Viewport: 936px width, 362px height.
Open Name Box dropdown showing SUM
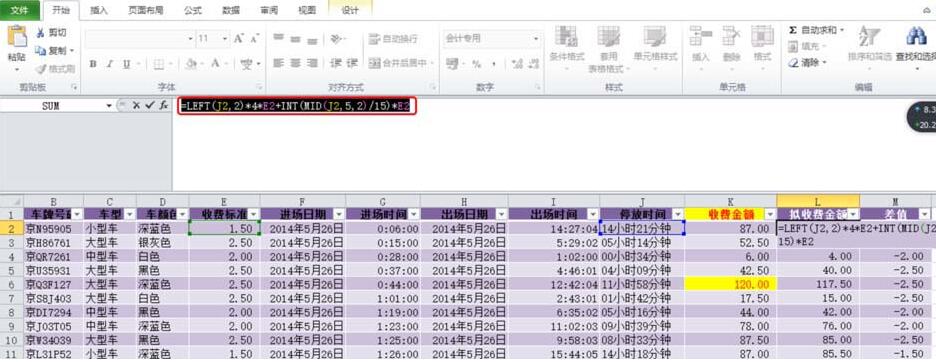tap(109, 105)
